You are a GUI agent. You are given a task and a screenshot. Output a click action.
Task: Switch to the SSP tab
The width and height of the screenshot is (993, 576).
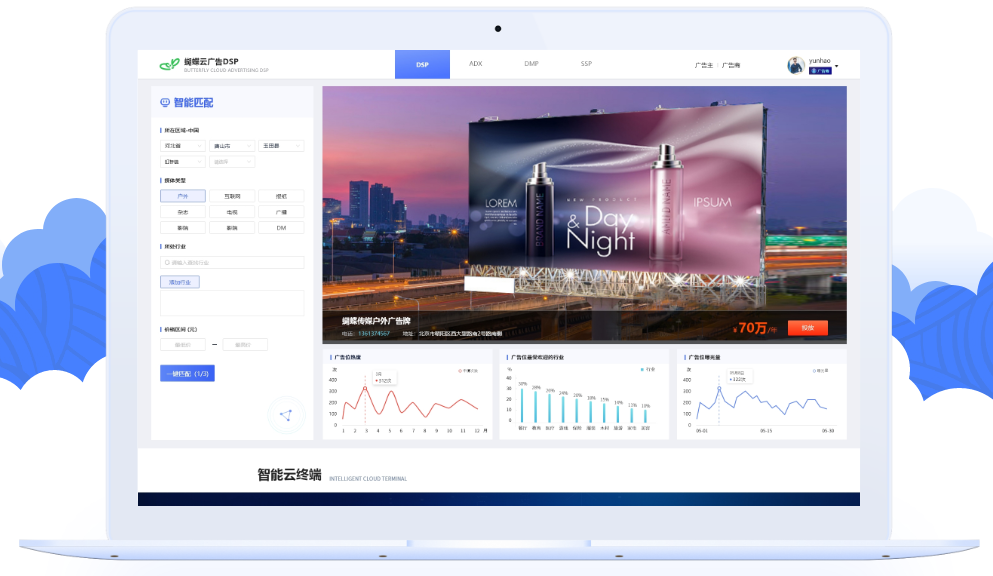tap(586, 64)
